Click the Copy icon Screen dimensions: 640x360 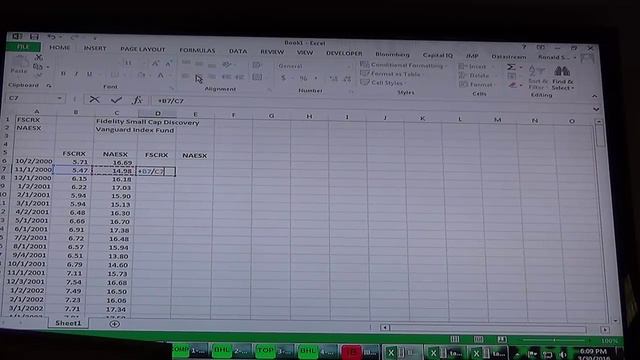tap(38, 66)
